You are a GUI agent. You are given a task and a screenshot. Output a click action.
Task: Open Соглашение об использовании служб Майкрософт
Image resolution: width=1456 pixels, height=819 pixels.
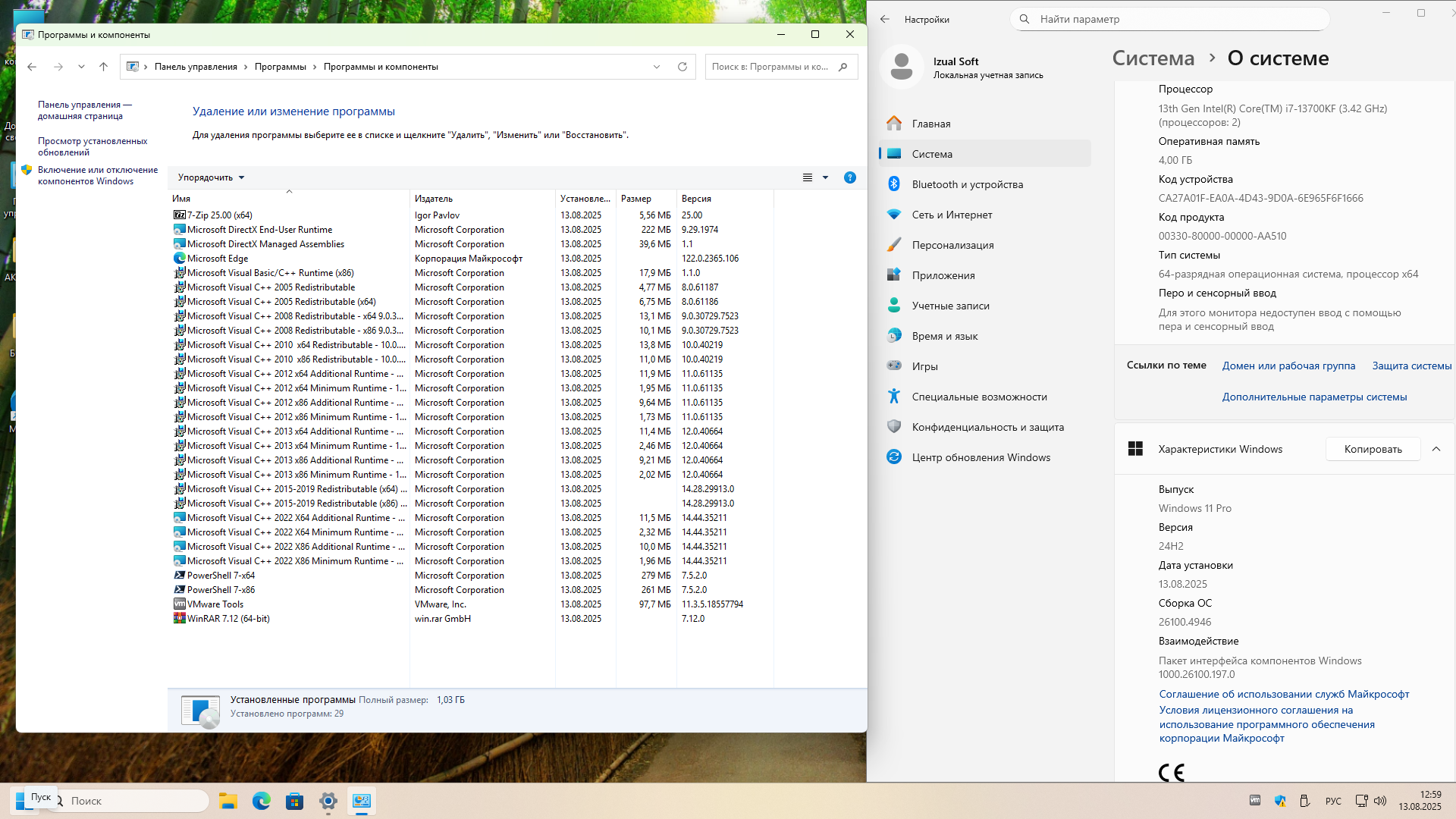1284,694
